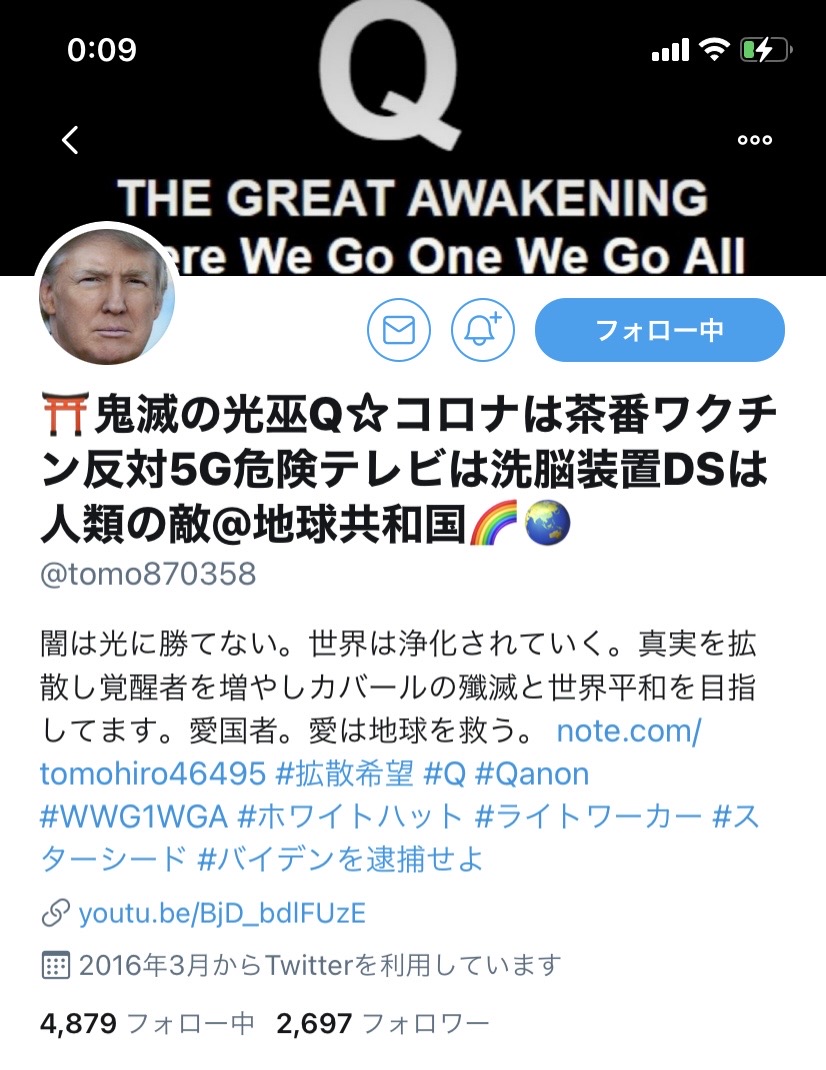This screenshot has width=826, height=1070.
Task: Tap the back arrow icon
Action: click(70, 140)
